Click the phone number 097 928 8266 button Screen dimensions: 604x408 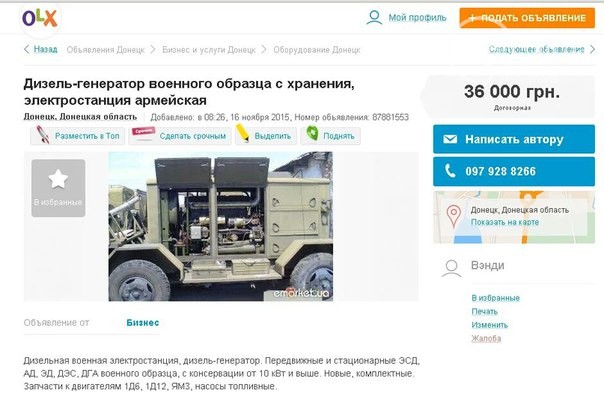coord(514,171)
